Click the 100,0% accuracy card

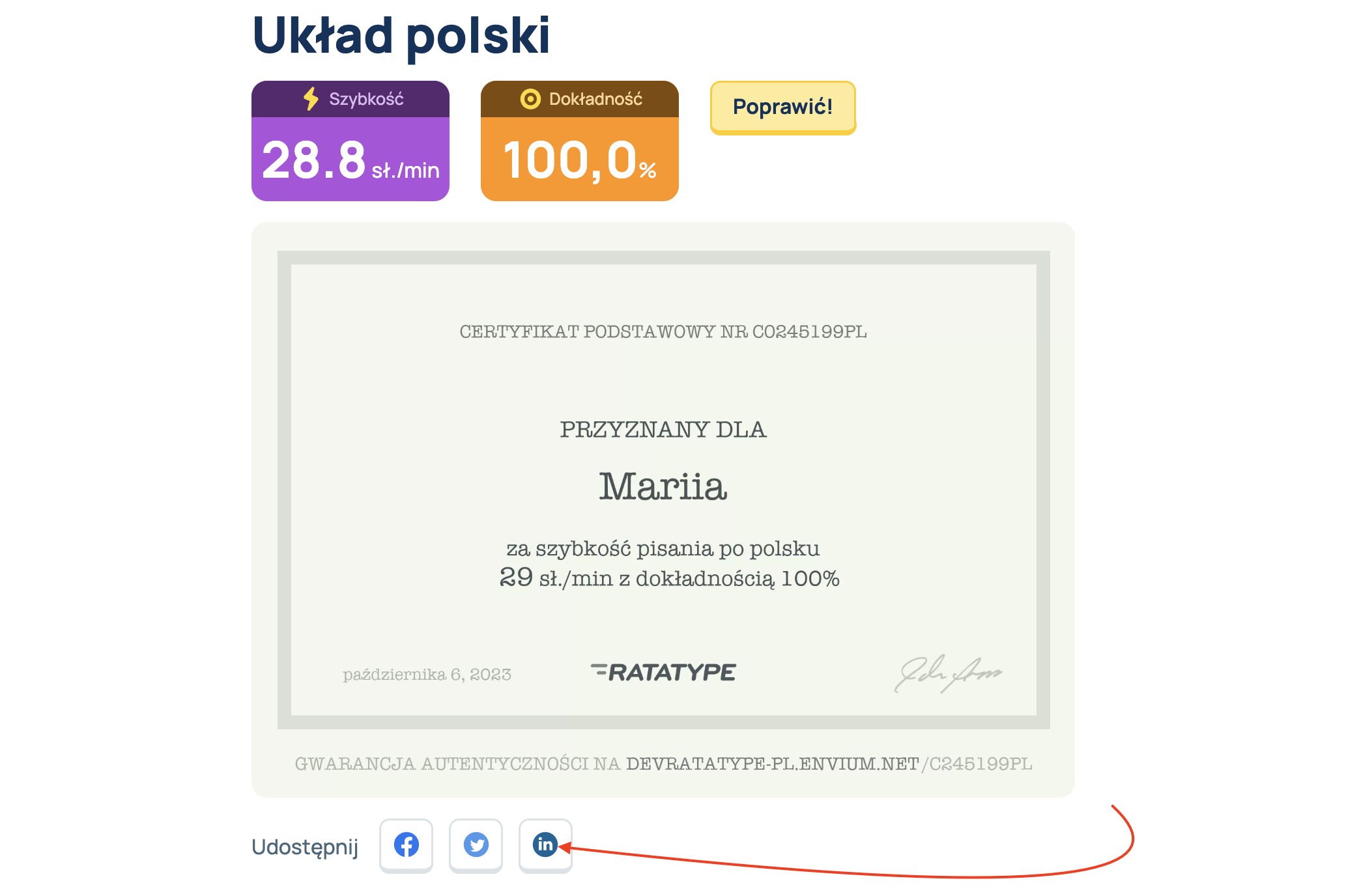pos(580,141)
